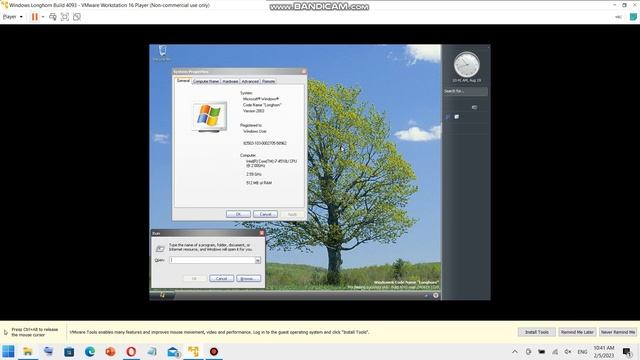Click Cancel in the Run dialog
Viewport: 640px width, 360px height.
pyautogui.click(x=221, y=278)
